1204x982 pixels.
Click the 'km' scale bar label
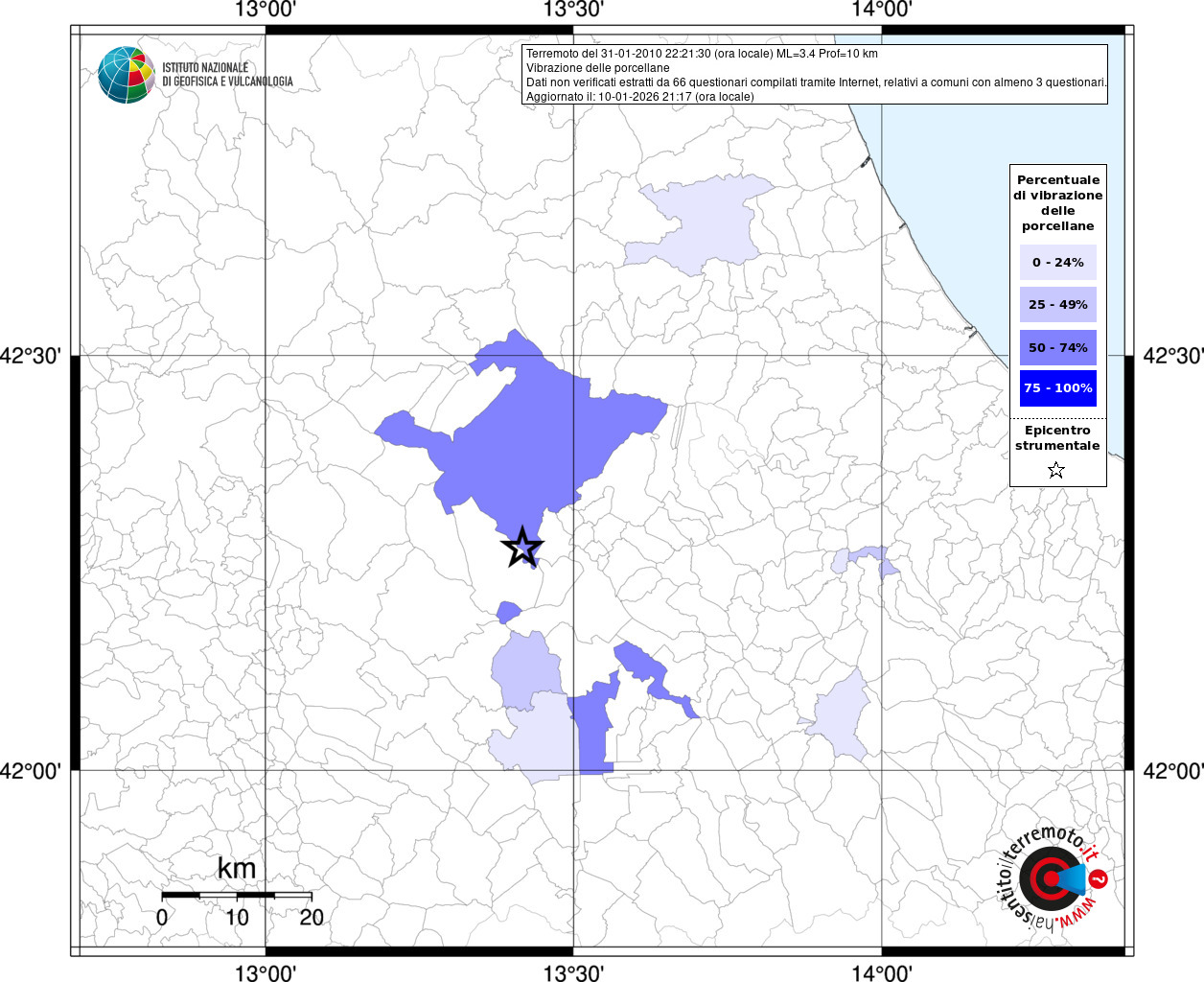pos(236,869)
